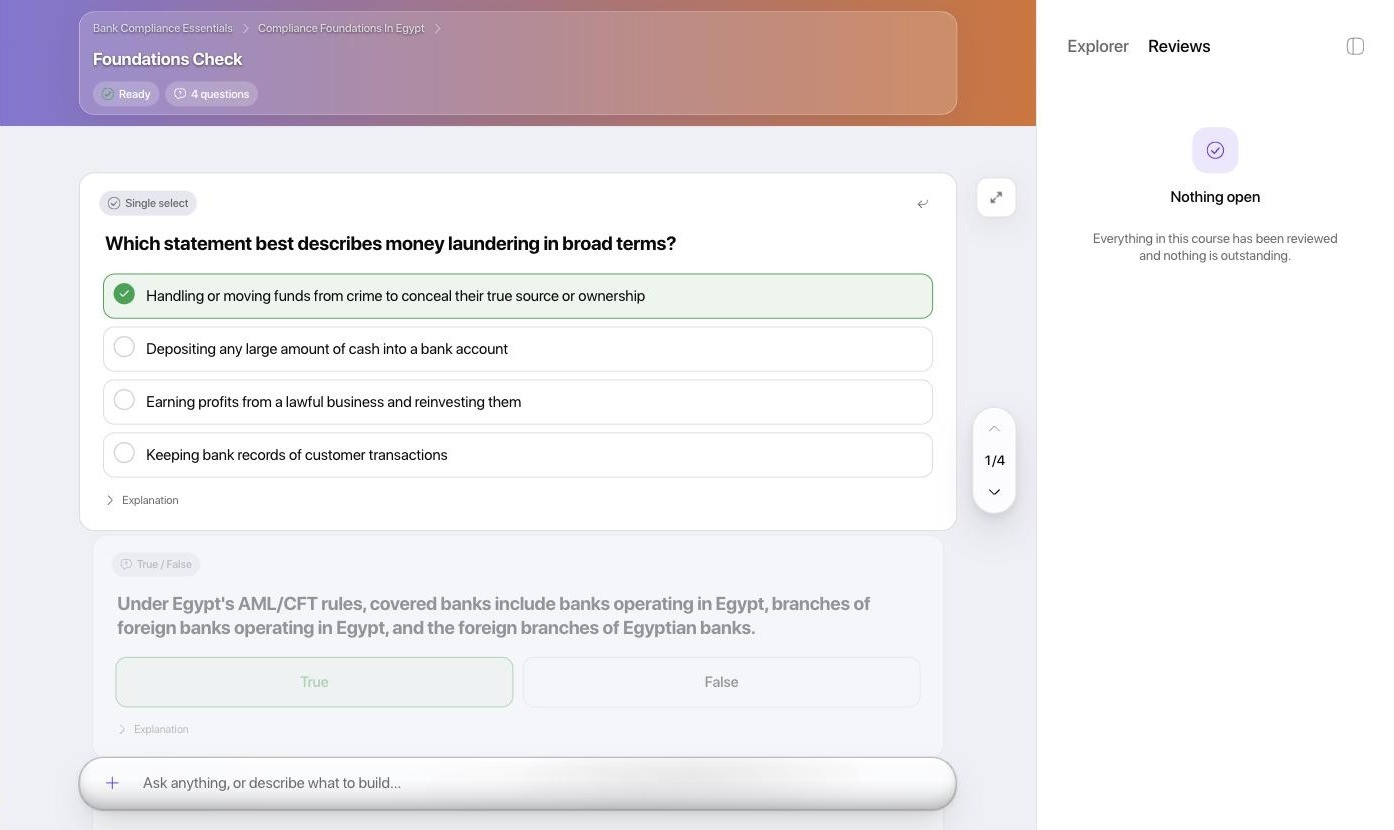Click the 'Nothing open' heading
Screen dimensions: 1394x830
1215,197
